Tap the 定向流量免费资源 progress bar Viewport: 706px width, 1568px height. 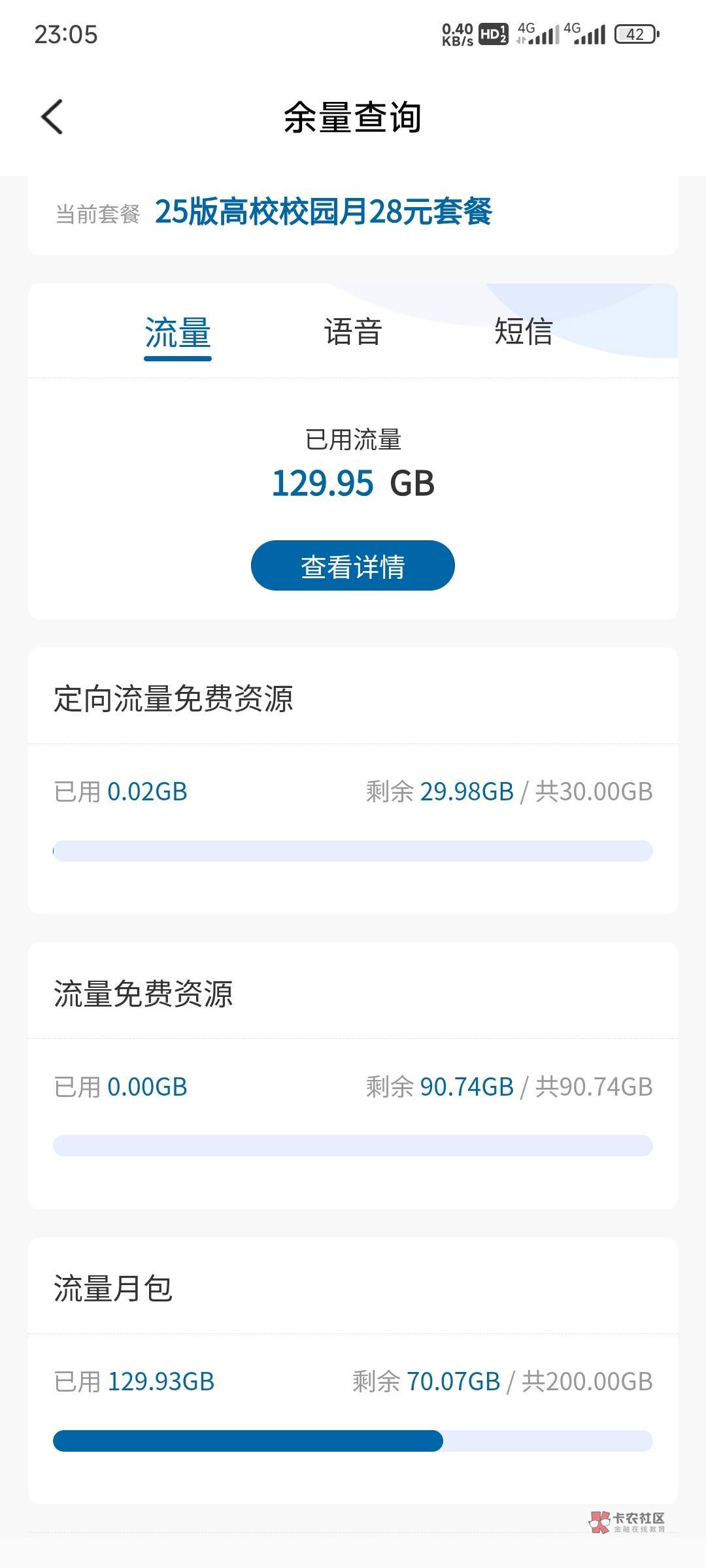353,851
